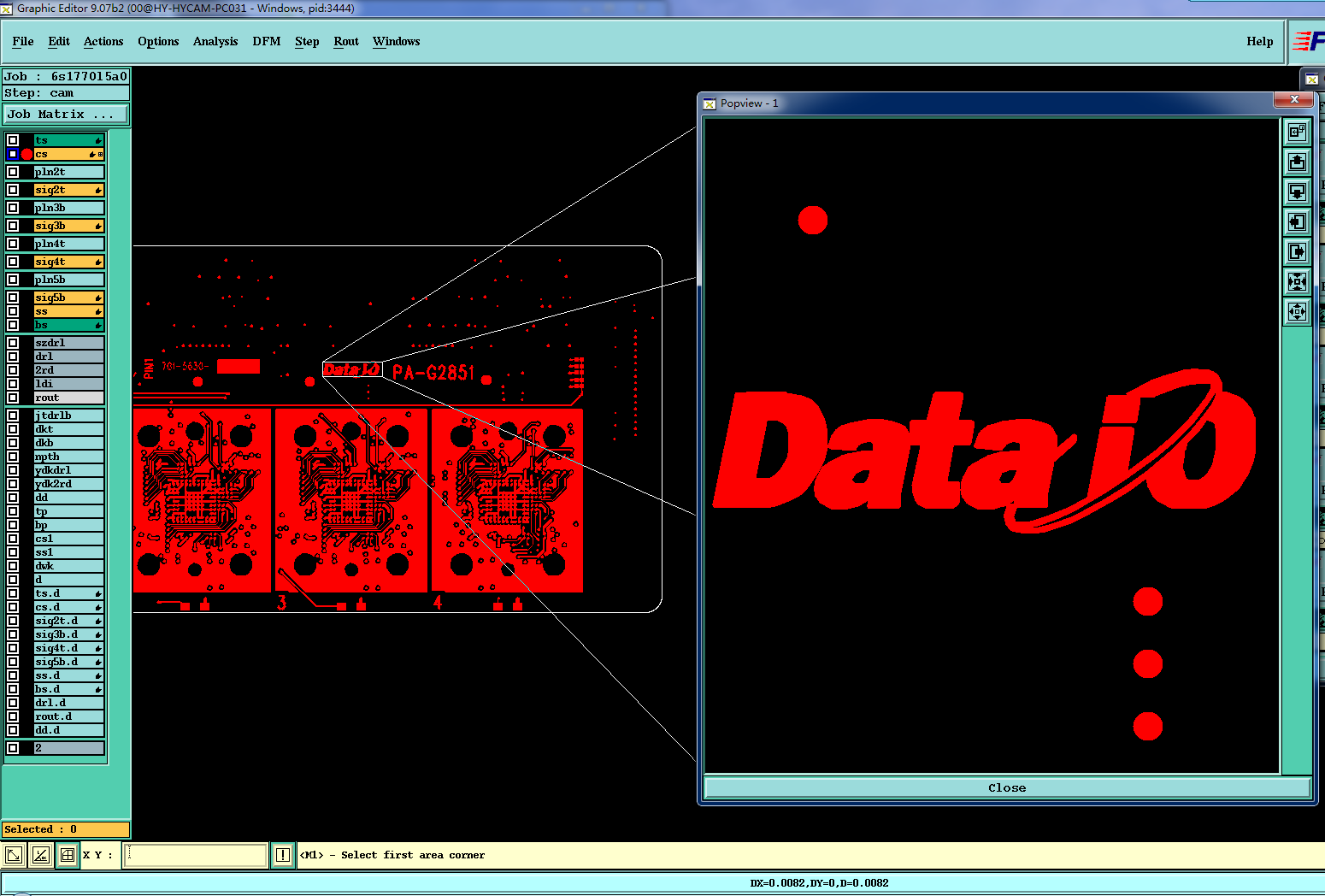Image resolution: width=1325 pixels, height=896 pixels.
Task: Click the angle/relative coordinate mode icon
Action: click(x=40, y=854)
